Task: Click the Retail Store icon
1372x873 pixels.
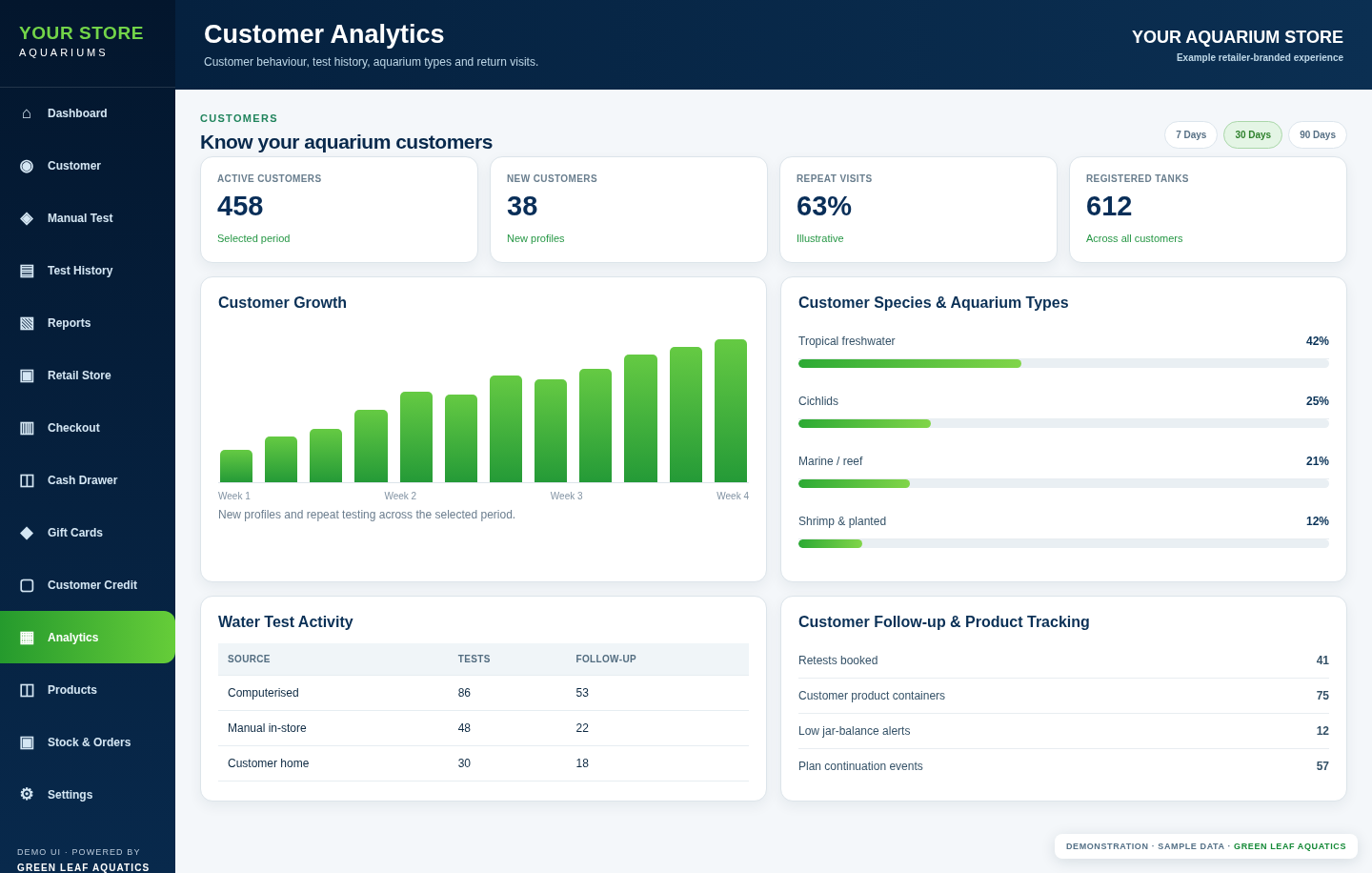Action: pos(27,376)
